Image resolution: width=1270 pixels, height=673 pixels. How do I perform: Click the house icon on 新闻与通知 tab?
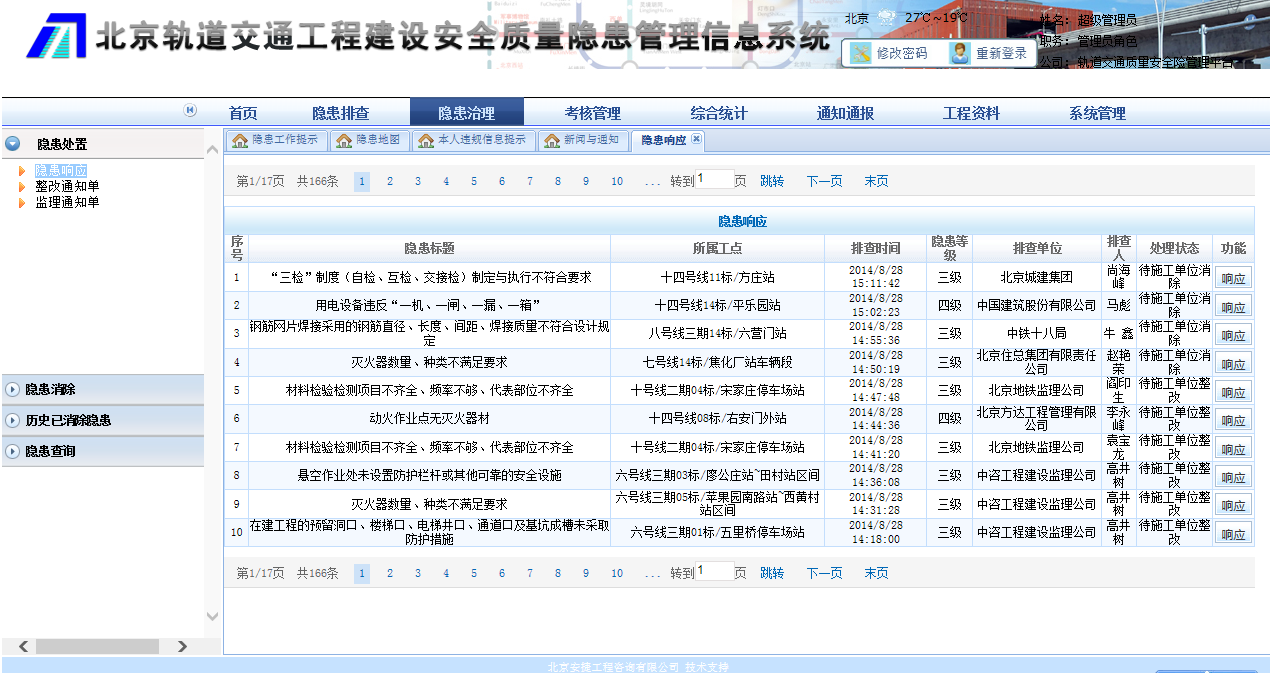coord(552,141)
